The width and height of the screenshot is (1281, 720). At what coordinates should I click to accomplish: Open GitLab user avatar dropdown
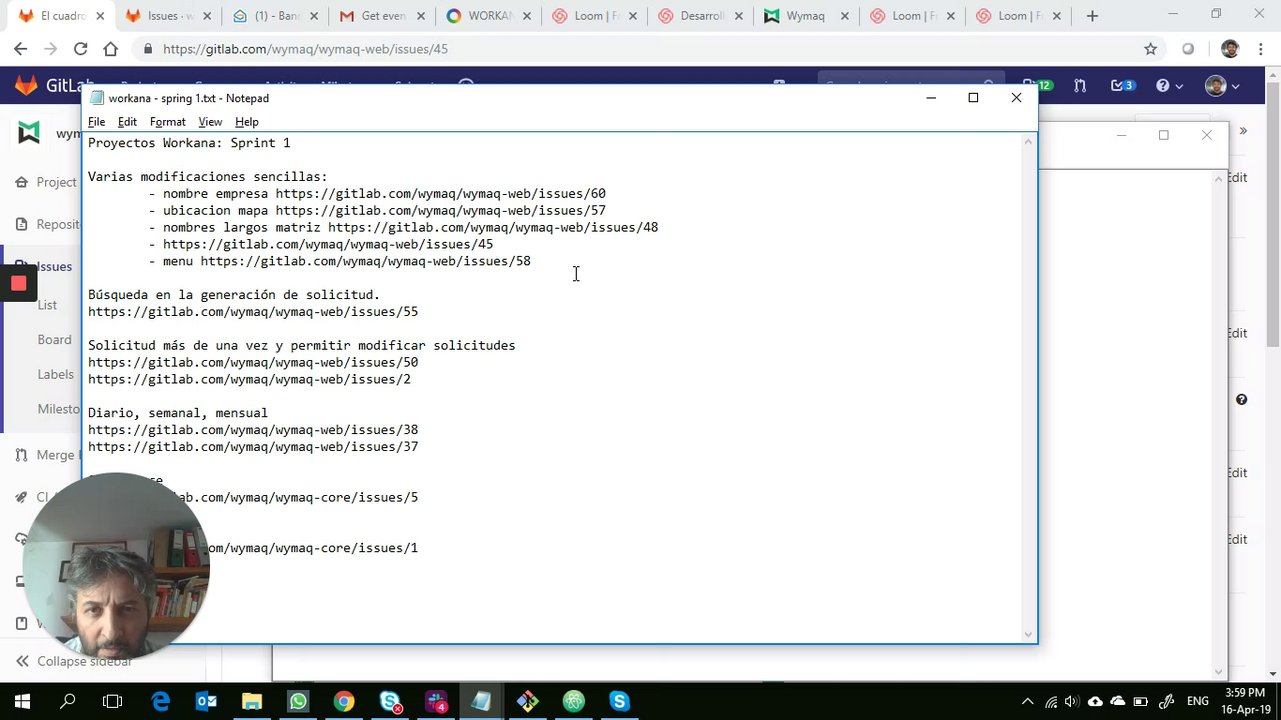coord(1222,86)
